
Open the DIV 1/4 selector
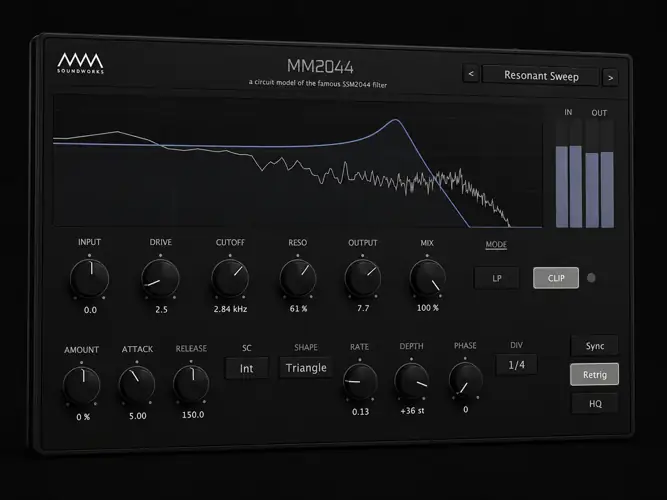516,365
